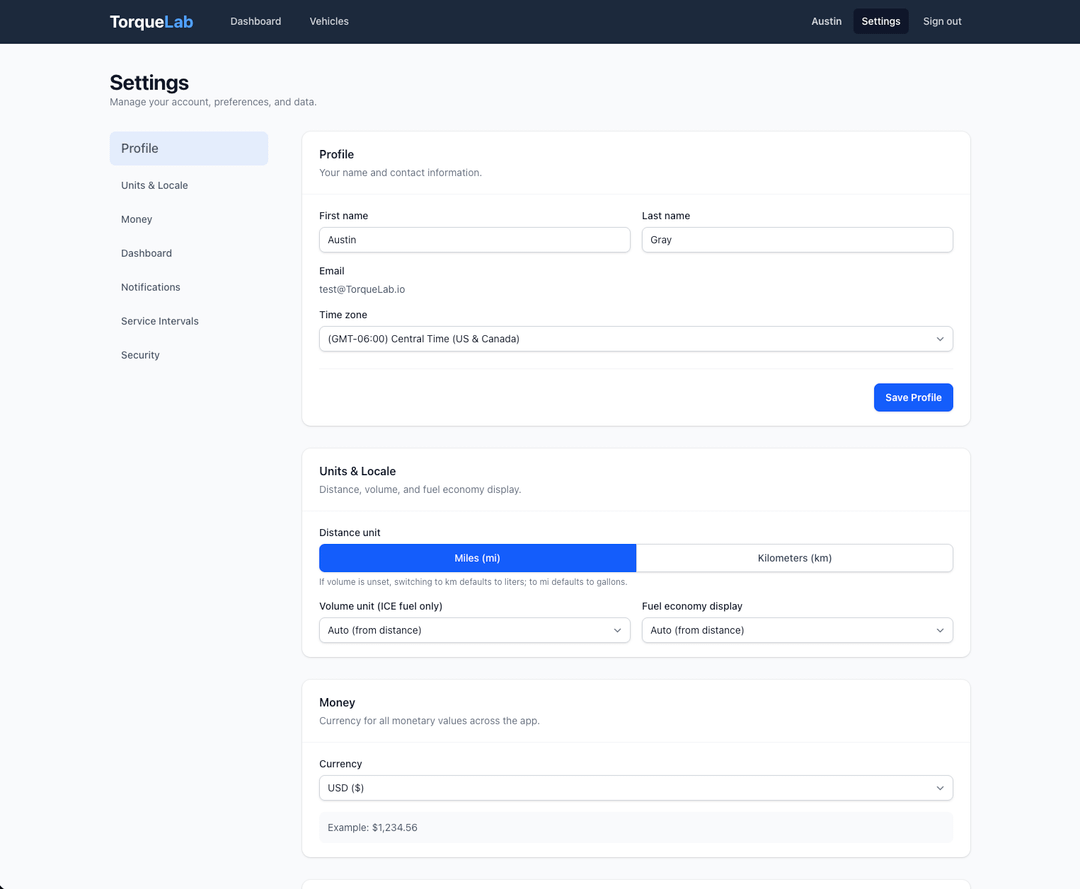Open the Money settings section

[137, 219]
